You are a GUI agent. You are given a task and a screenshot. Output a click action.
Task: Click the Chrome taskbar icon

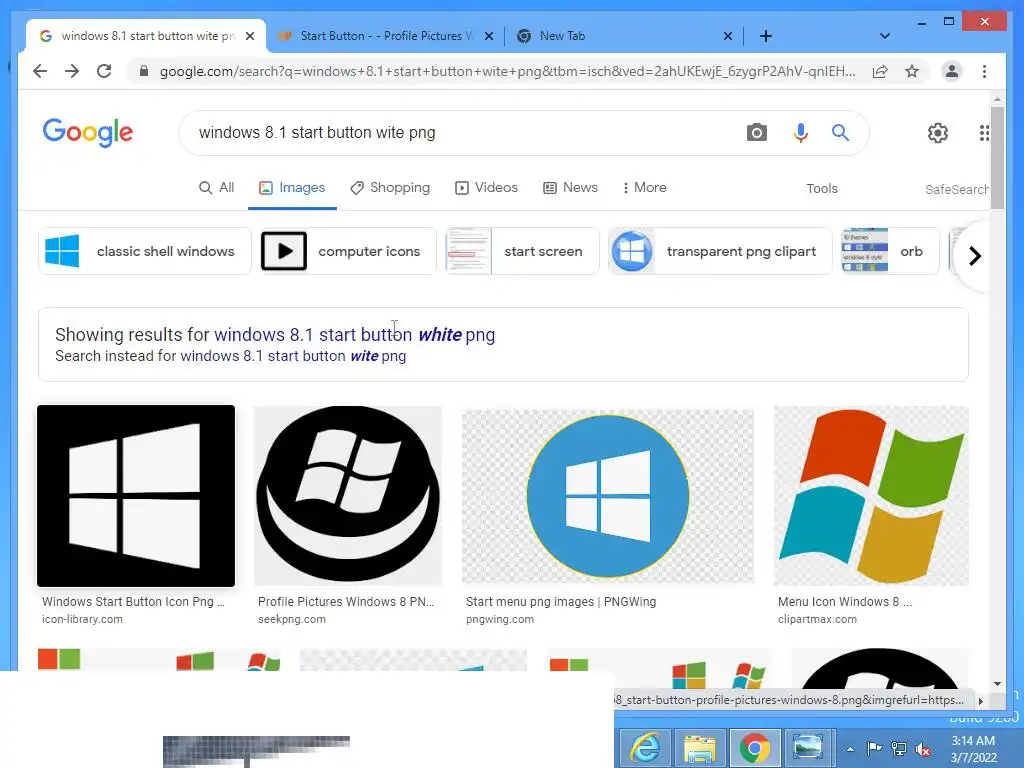pos(754,748)
